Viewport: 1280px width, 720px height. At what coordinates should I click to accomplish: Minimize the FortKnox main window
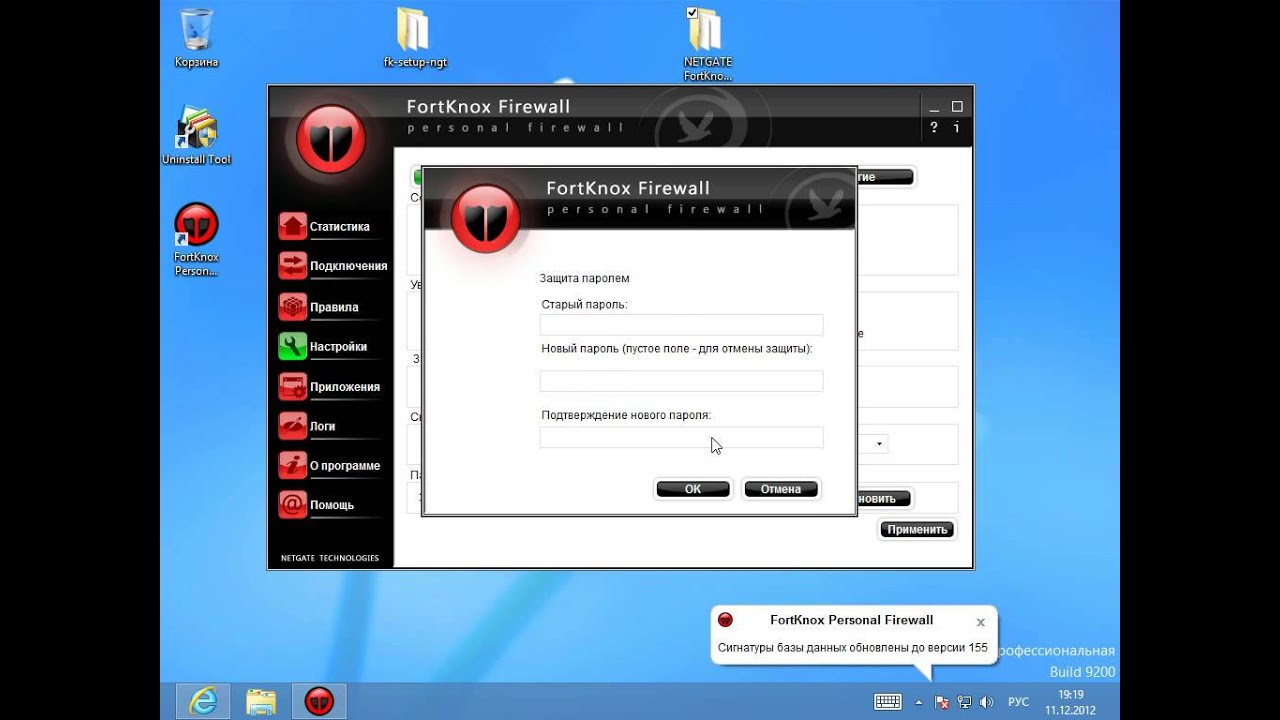click(x=934, y=106)
